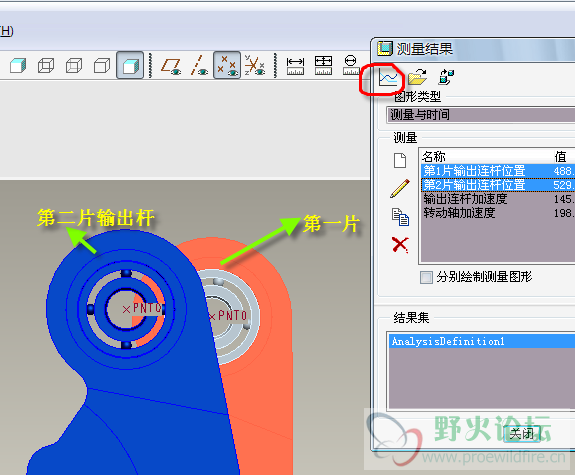Open the 测量与时间 graph type dropdown
Image resolution: width=575 pixels, height=475 pixels.
click(x=481, y=115)
